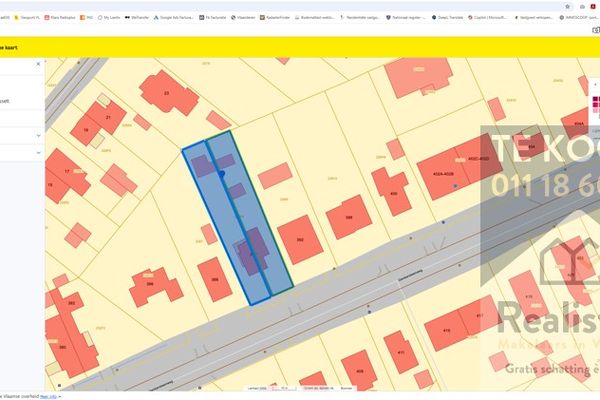Image resolution: width=600 pixels, height=400 pixels.
Task: Select the building numbered 23
Action: pos(167,93)
